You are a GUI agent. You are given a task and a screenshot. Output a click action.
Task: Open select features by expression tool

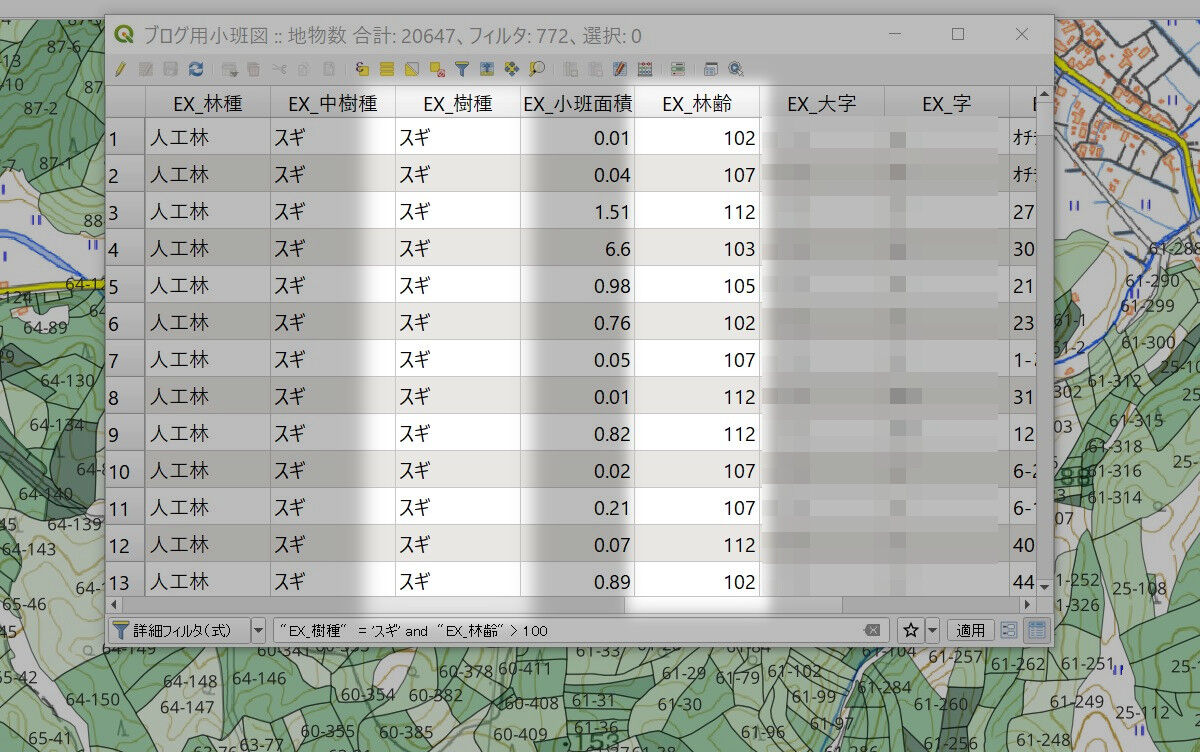362,69
